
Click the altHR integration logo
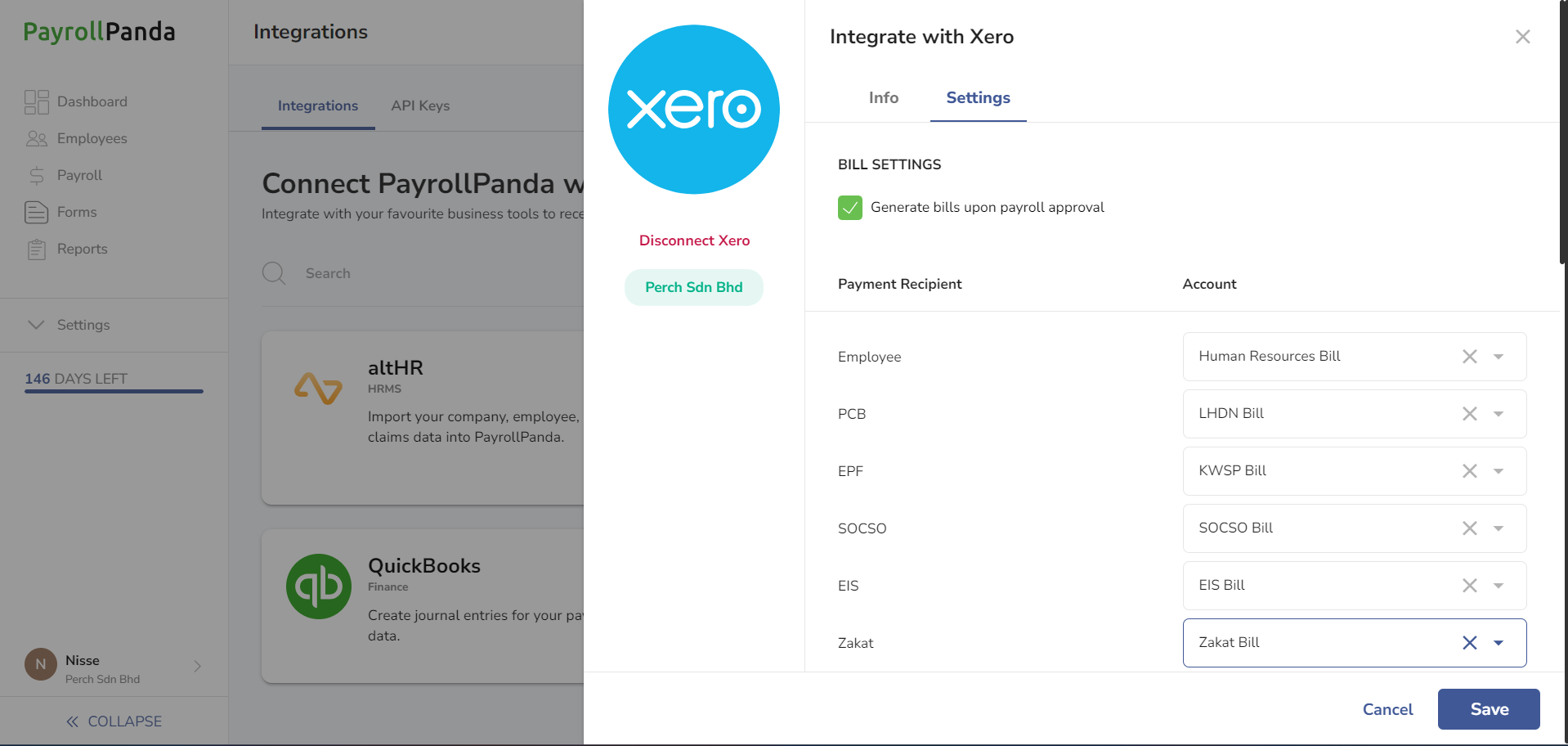tap(319, 389)
